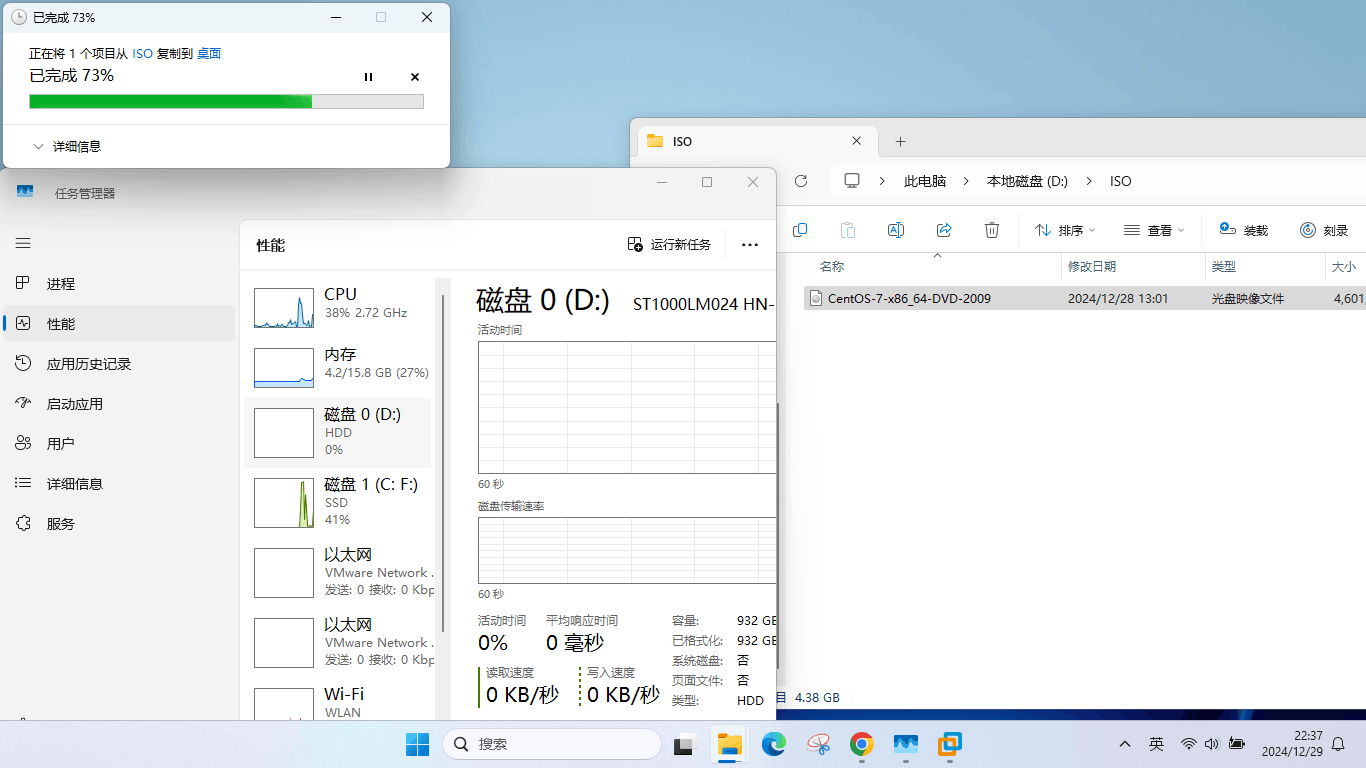Select Wi-Fi WLAN performance item
Screen dimensions: 1366x768
338,702
